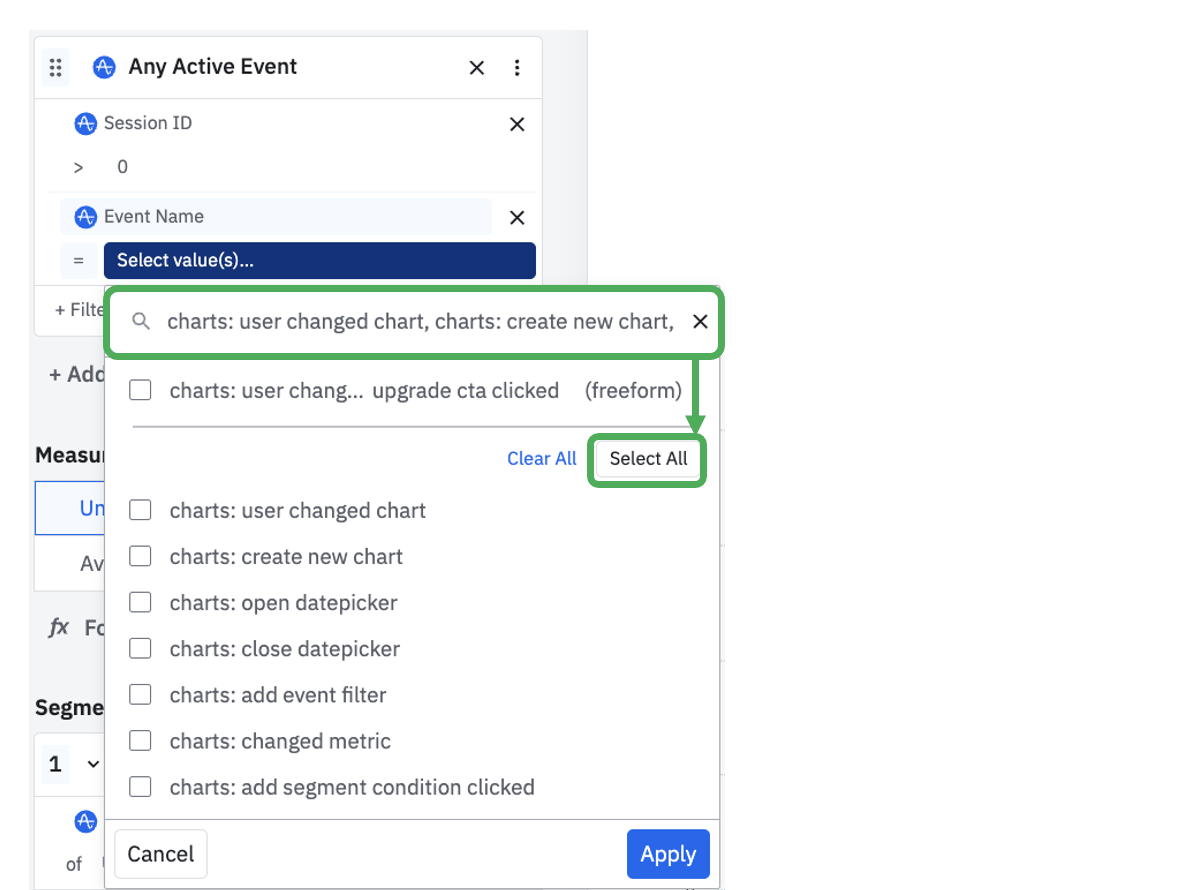Click the drag handle beside Any Active Event
The image size is (1190, 890).
point(56,67)
